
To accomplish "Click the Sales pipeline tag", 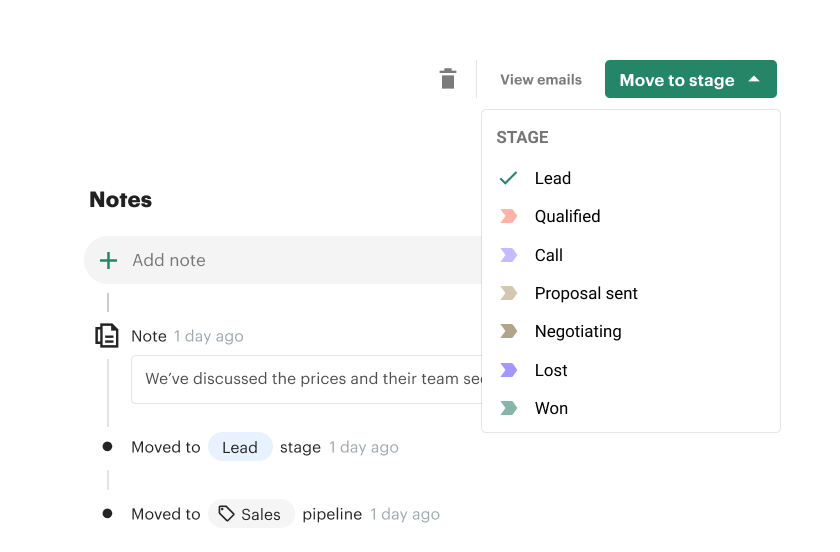I will tap(251, 514).
